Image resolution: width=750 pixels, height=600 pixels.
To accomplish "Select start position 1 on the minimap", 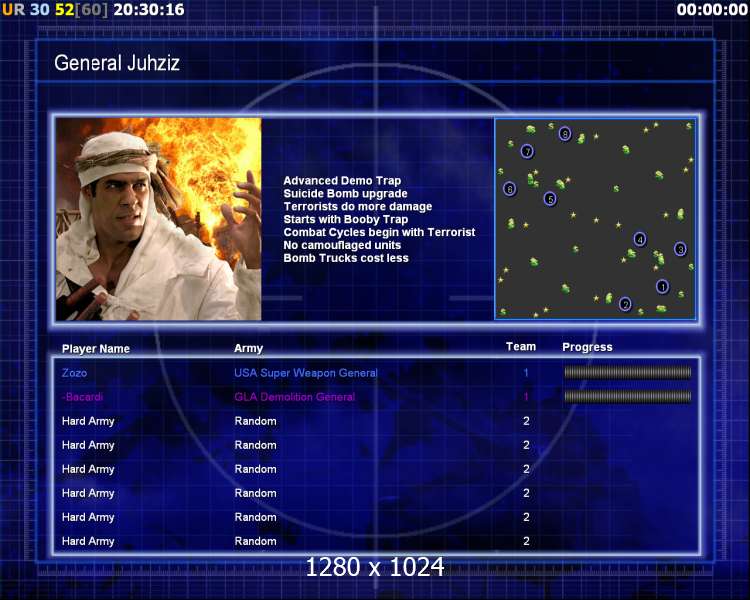I will [x=662, y=287].
